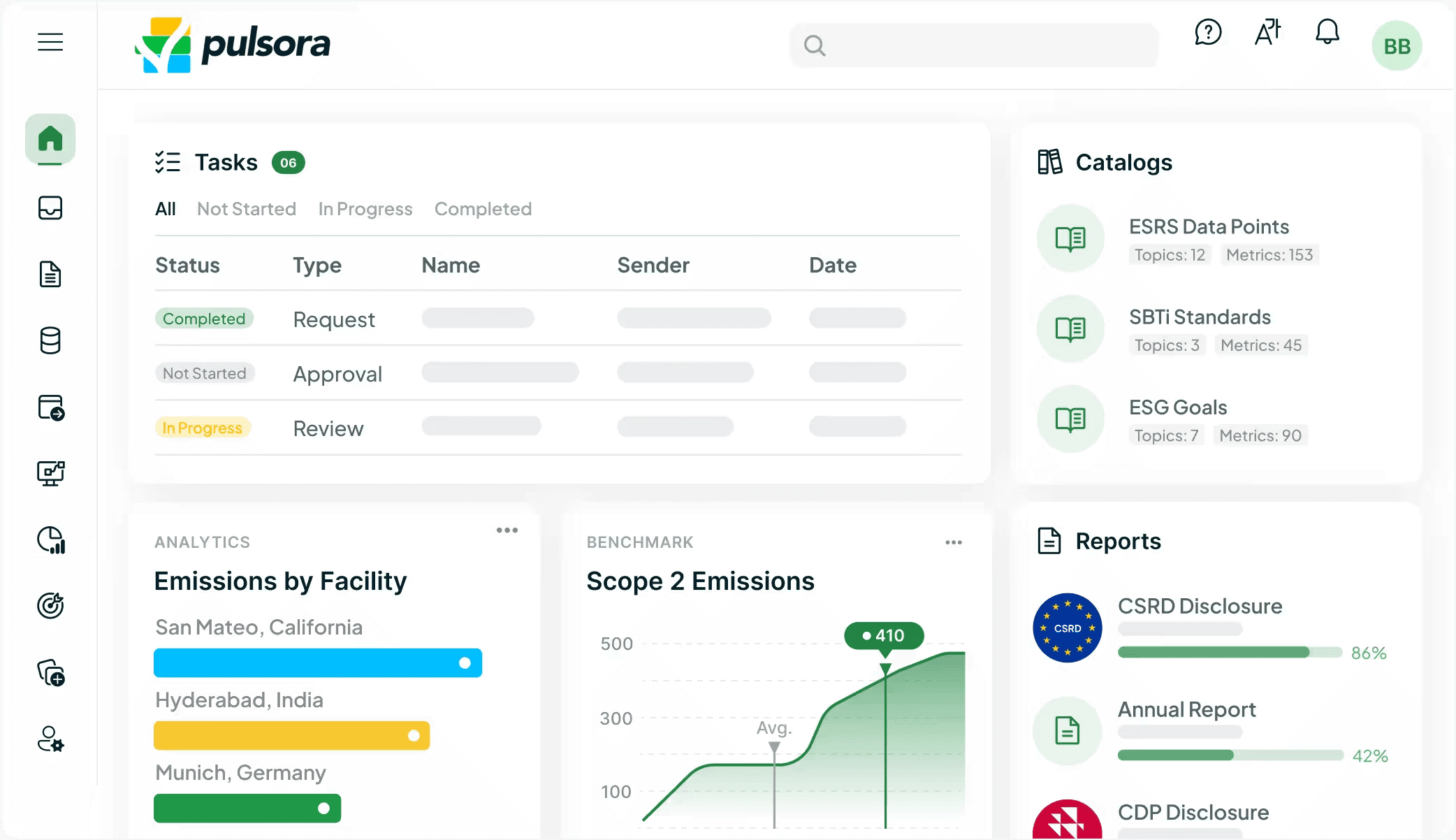Open Scope 2 Emissions options menu
Image resolution: width=1456 pixels, height=840 pixels.
click(954, 542)
